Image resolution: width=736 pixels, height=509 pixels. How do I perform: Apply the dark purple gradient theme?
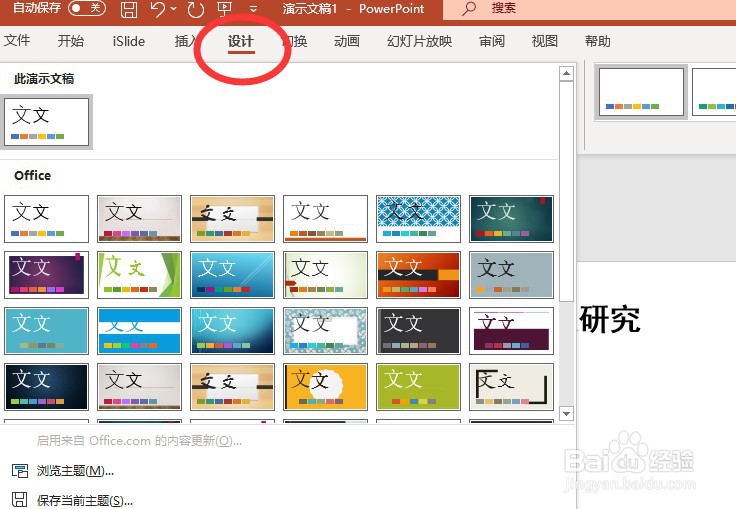point(46,275)
